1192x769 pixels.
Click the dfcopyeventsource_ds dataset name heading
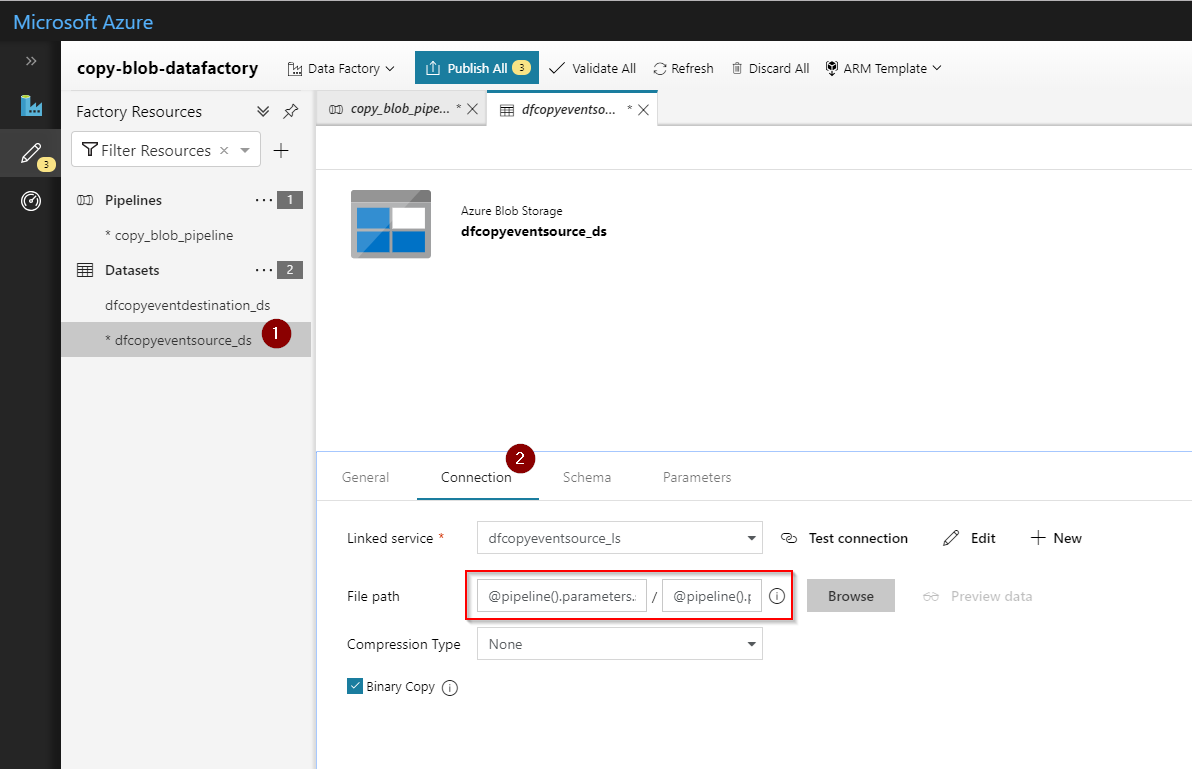click(534, 231)
